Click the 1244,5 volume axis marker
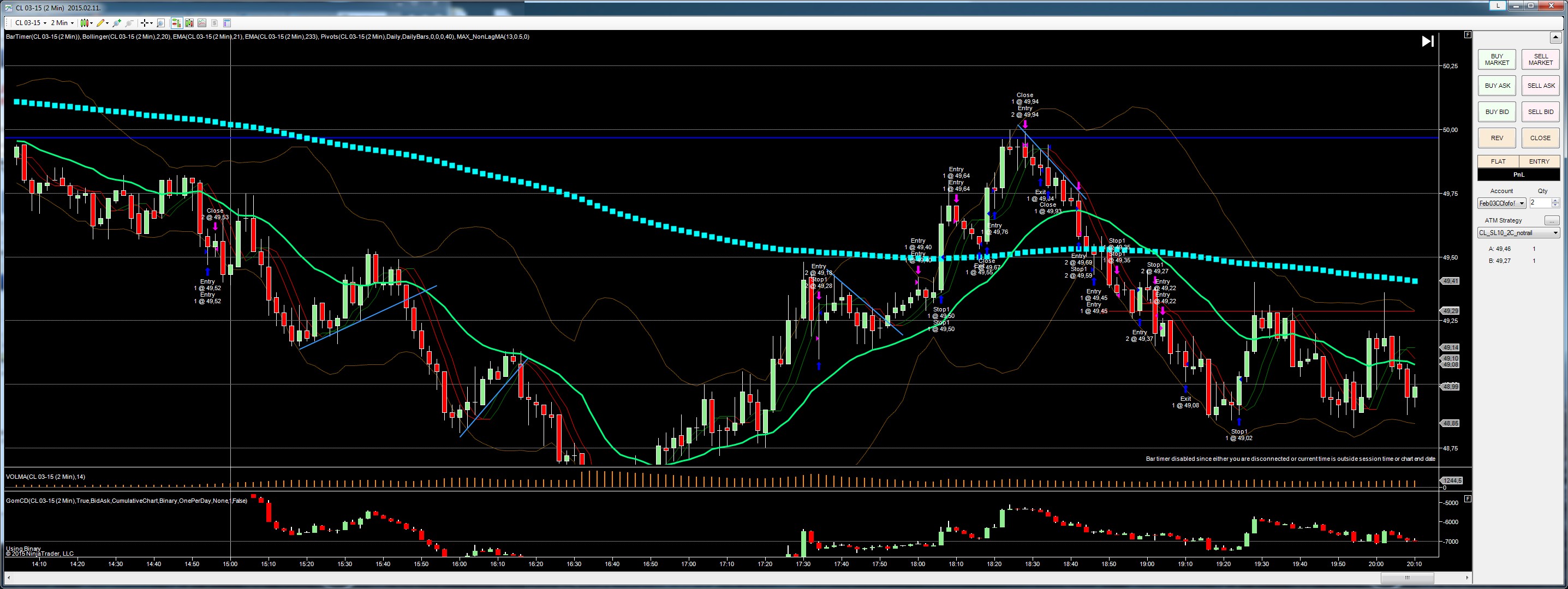 click(1451, 480)
